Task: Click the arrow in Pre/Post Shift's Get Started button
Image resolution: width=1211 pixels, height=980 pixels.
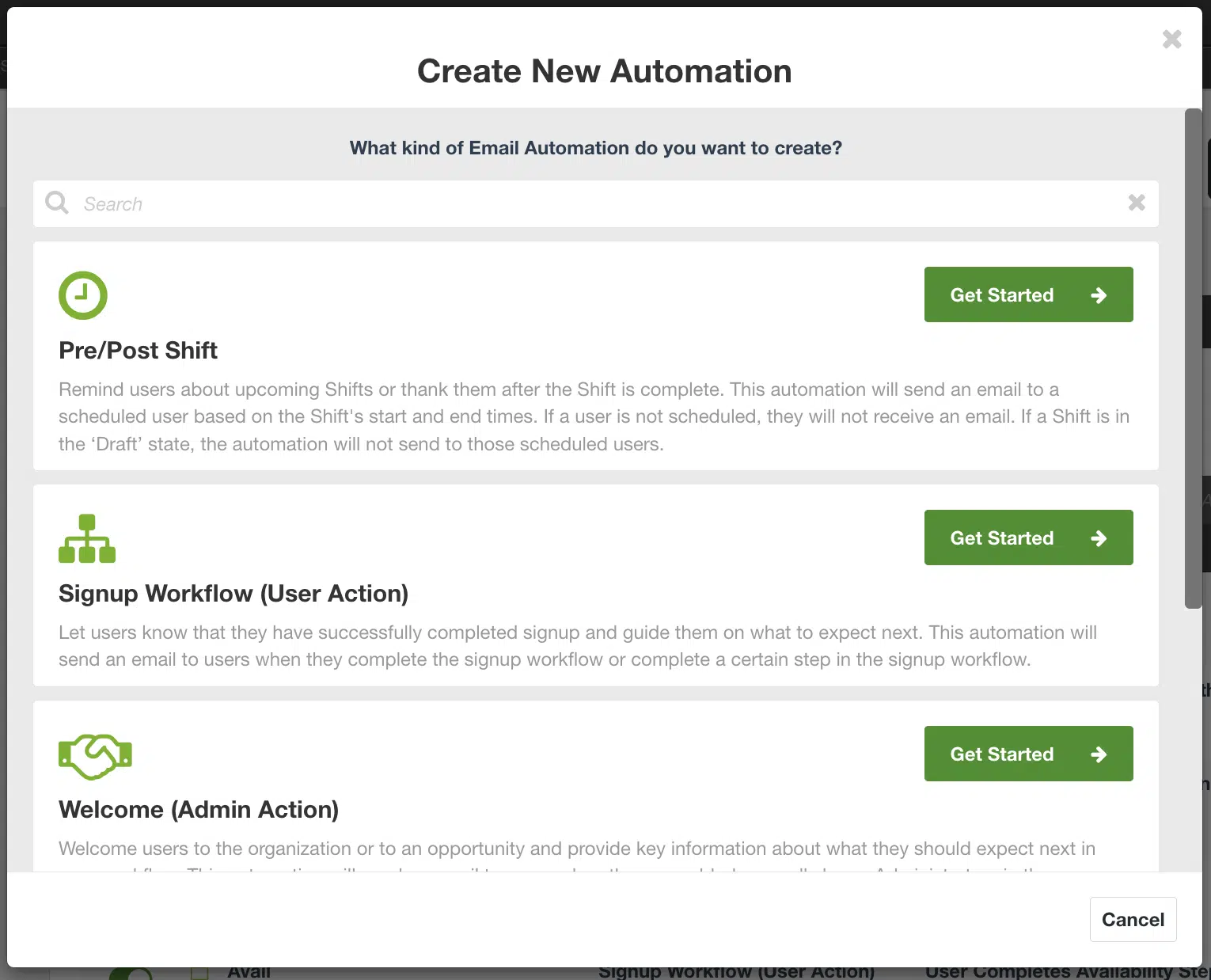Action: (1098, 295)
